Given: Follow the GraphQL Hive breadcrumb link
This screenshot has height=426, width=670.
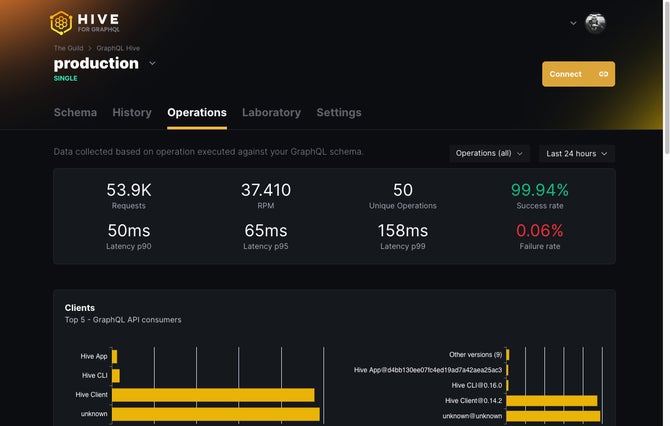Looking at the screenshot, I should click(x=118, y=48).
